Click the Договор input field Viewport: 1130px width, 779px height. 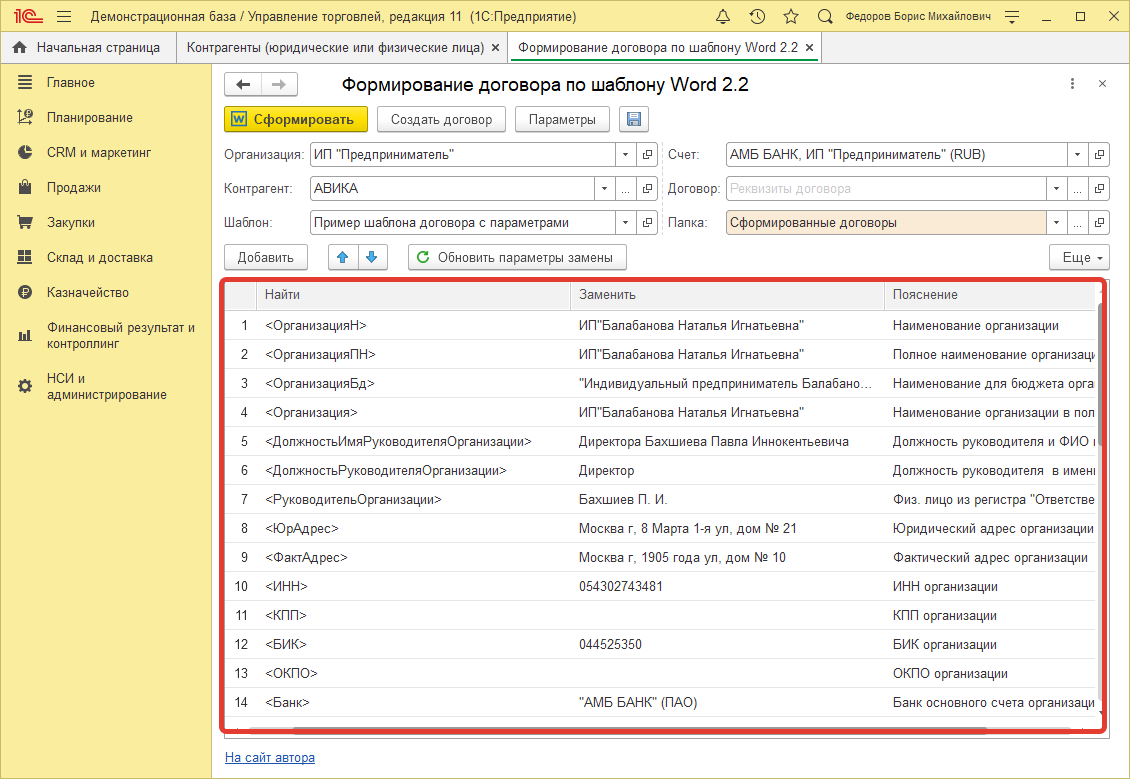point(885,188)
